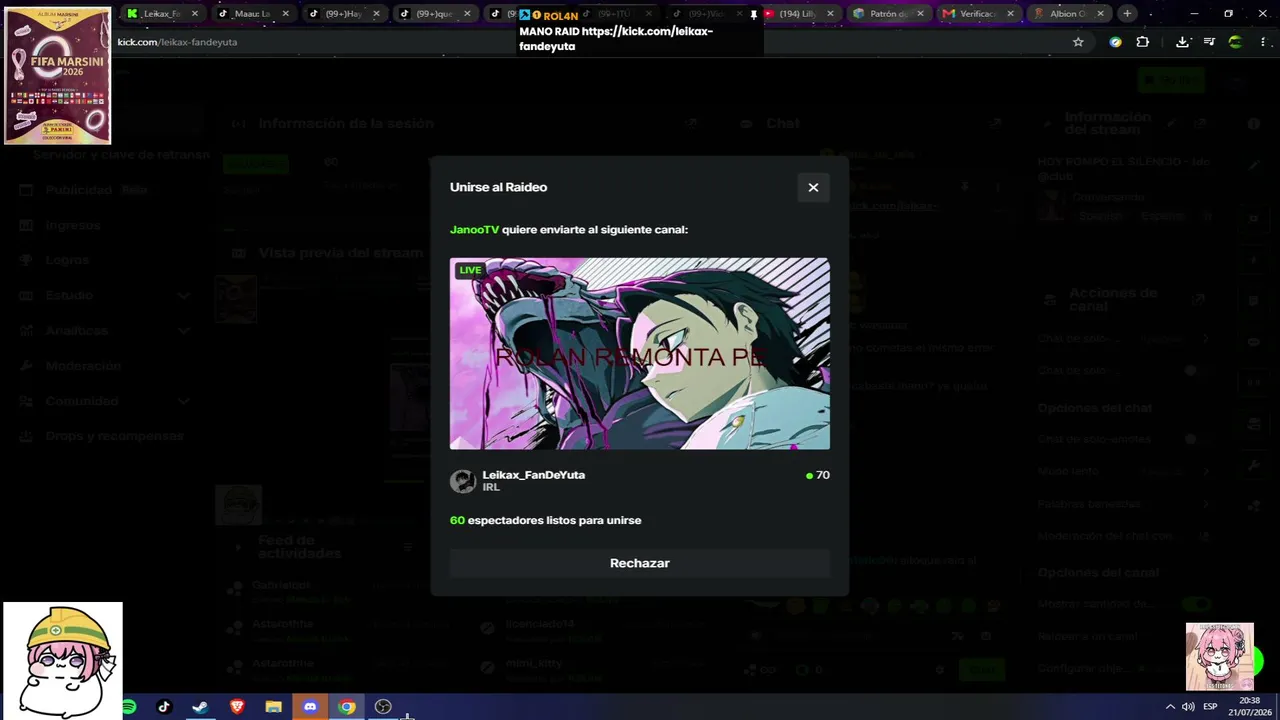
Task: Open the Leikax_FanDeYuta channel name
Action: (x=534, y=475)
